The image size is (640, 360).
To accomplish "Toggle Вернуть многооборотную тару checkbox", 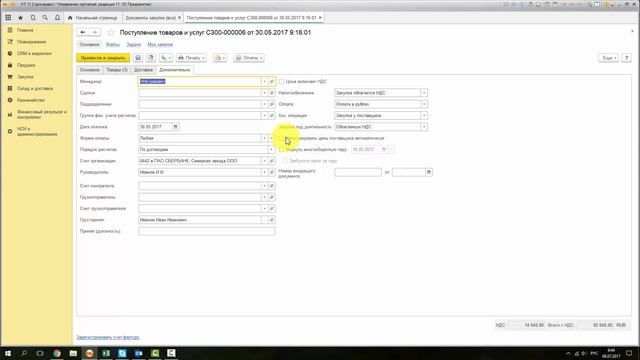I will pos(282,150).
